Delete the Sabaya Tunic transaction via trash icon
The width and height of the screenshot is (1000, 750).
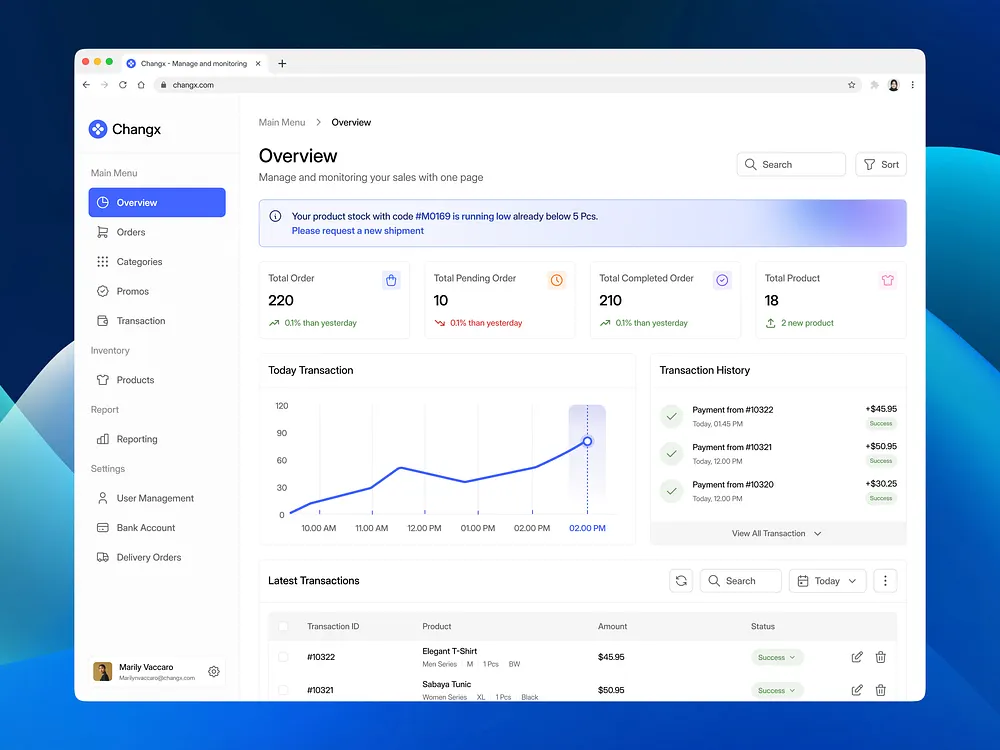(x=881, y=690)
